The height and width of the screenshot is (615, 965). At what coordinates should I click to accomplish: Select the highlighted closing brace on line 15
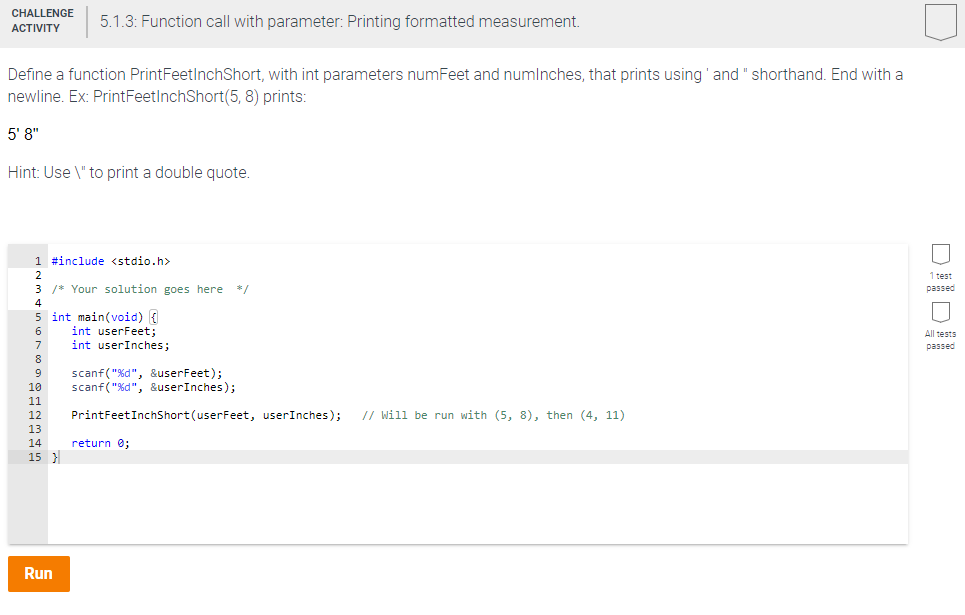click(53, 457)
